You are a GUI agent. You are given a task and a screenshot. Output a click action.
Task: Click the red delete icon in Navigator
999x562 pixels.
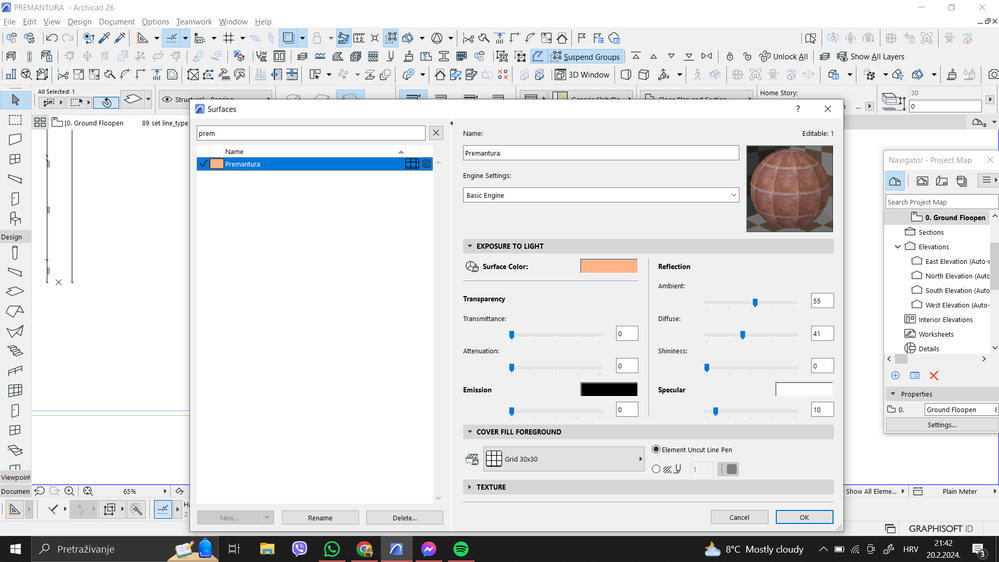click(934, 376)
